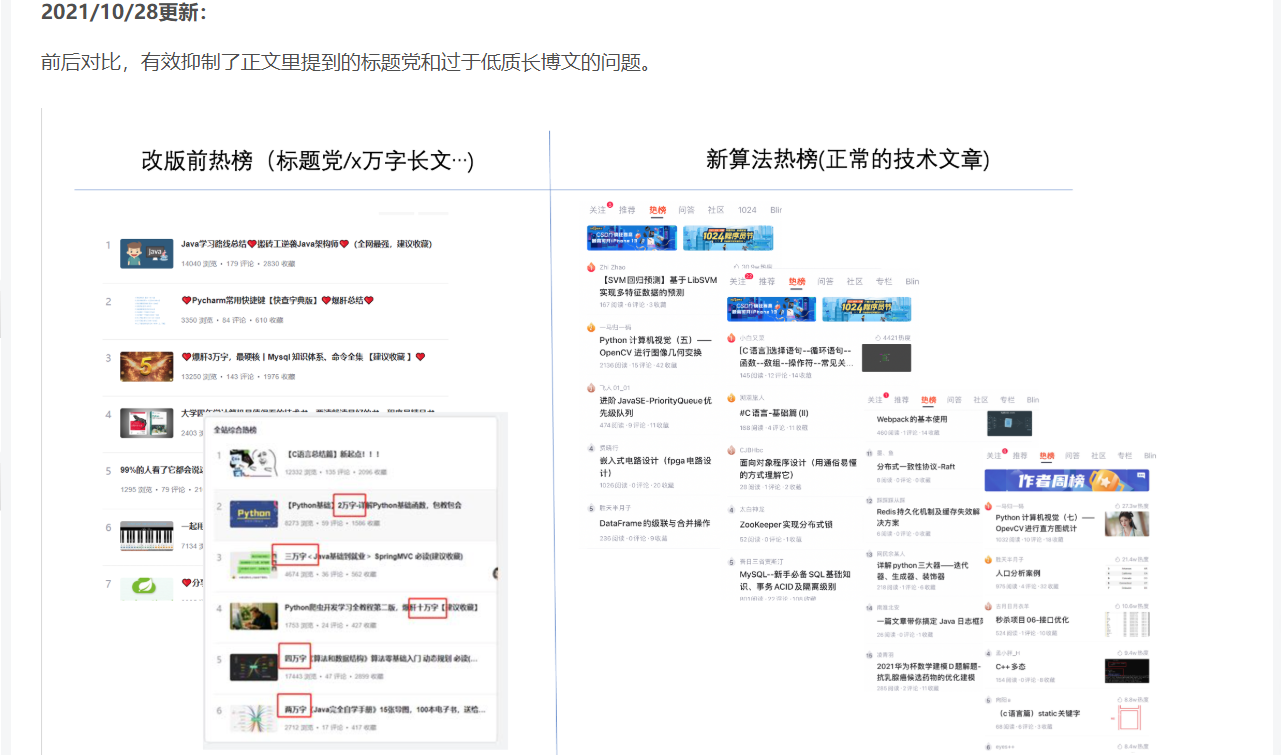Click the CSDN iPhone 13 promo banner
The height and width of the screenshot is (755, 1281).
click(632, 238)
